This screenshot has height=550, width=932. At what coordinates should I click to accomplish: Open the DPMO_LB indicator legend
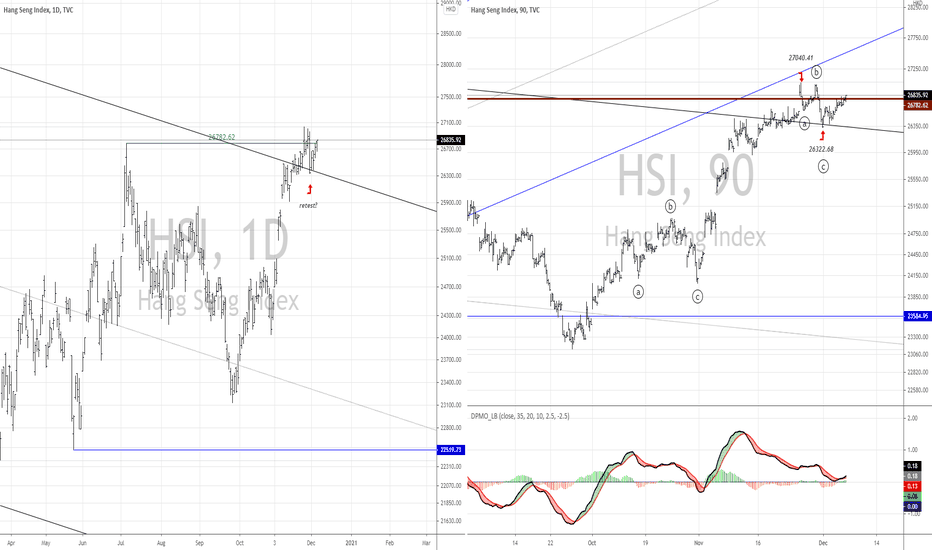click(519, 416)
